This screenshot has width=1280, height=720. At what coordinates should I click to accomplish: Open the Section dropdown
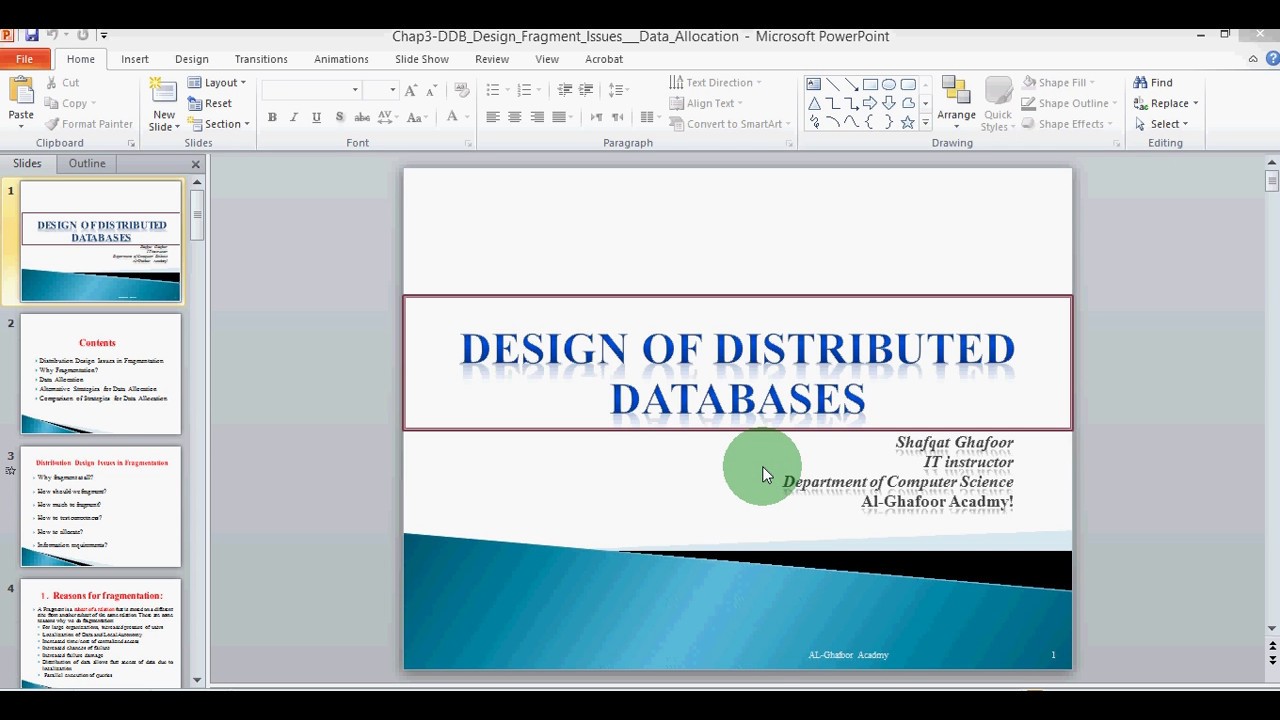pyautogui.click(x=219, y=124)
